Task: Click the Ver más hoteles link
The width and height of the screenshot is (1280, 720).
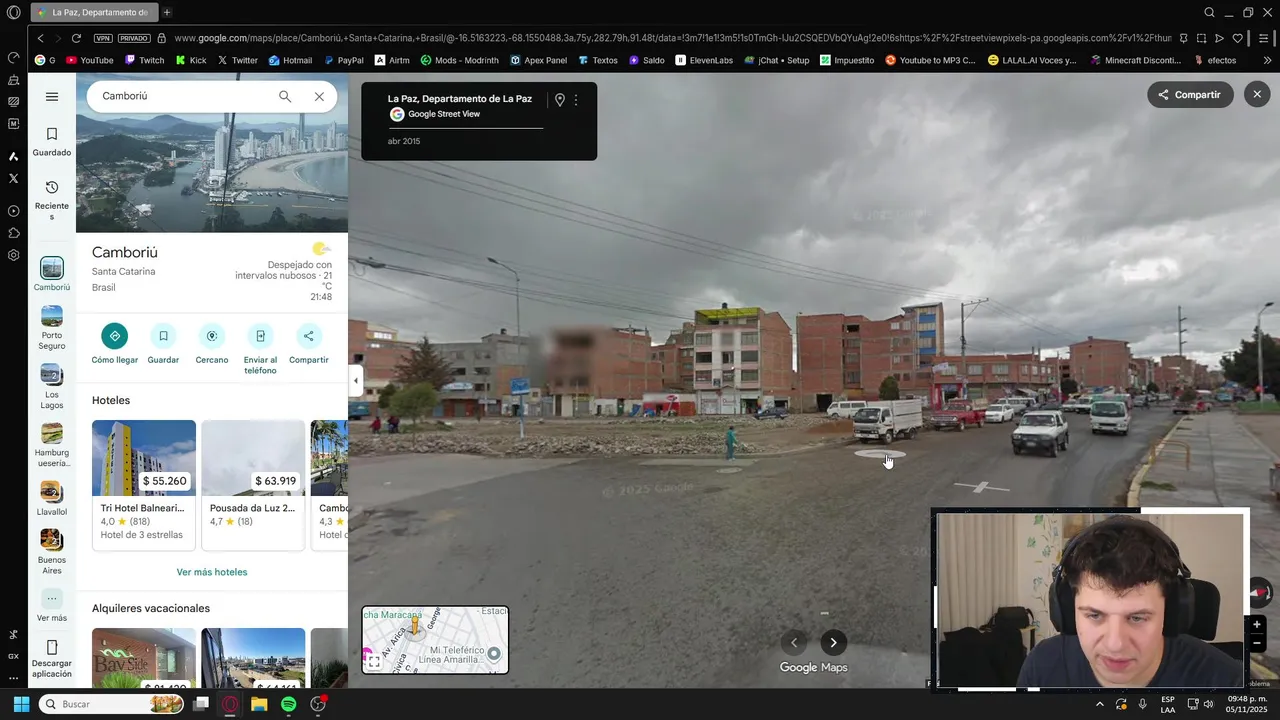Action: click(212, 572)
